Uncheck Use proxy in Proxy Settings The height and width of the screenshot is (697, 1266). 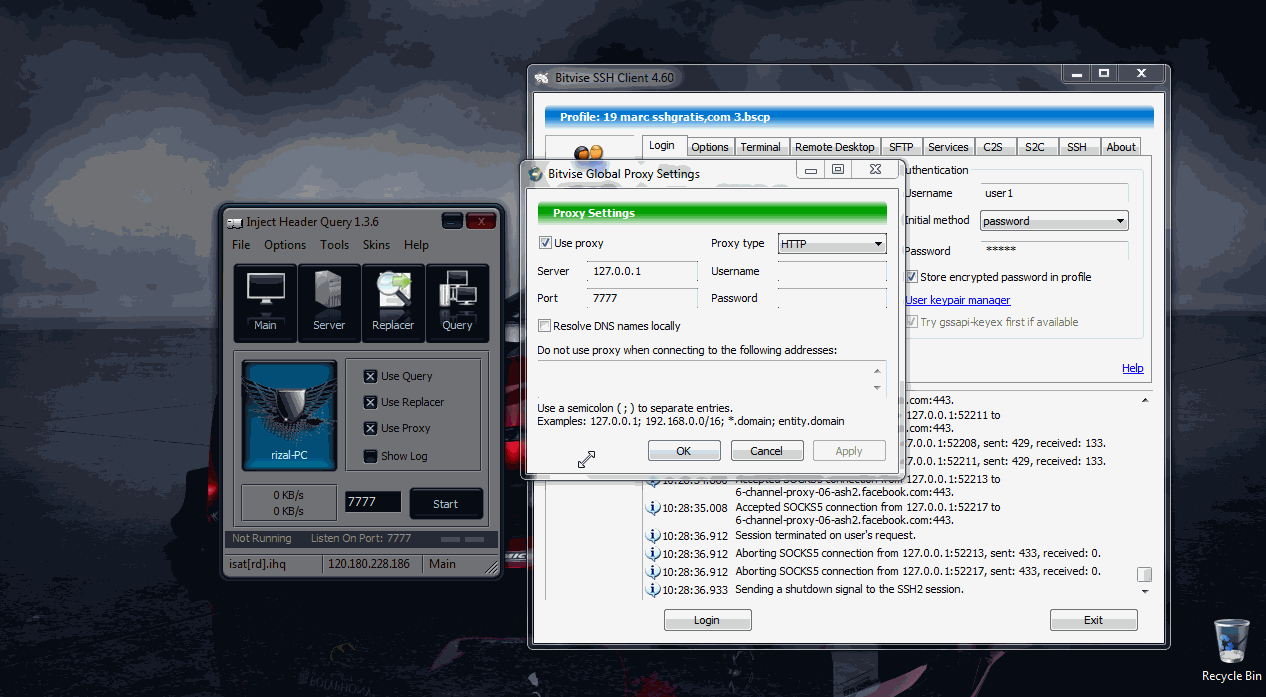pos(545,243)
